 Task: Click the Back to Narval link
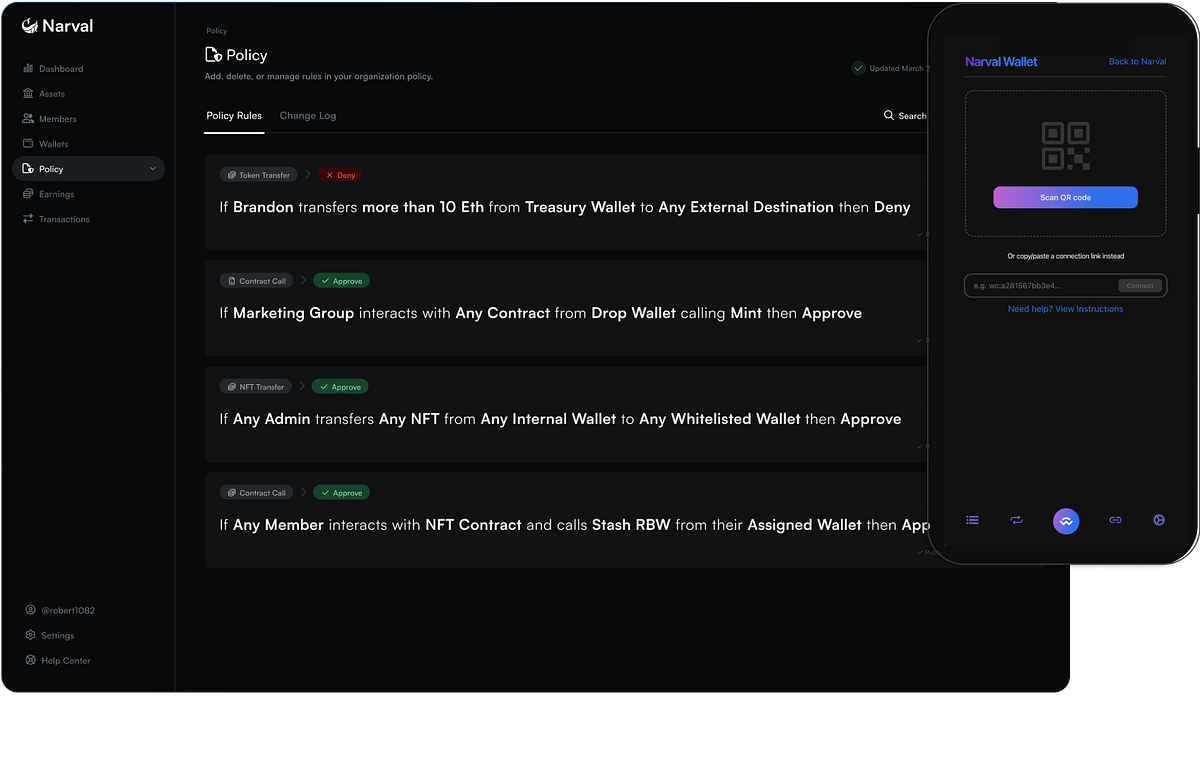pos(1137,62)
